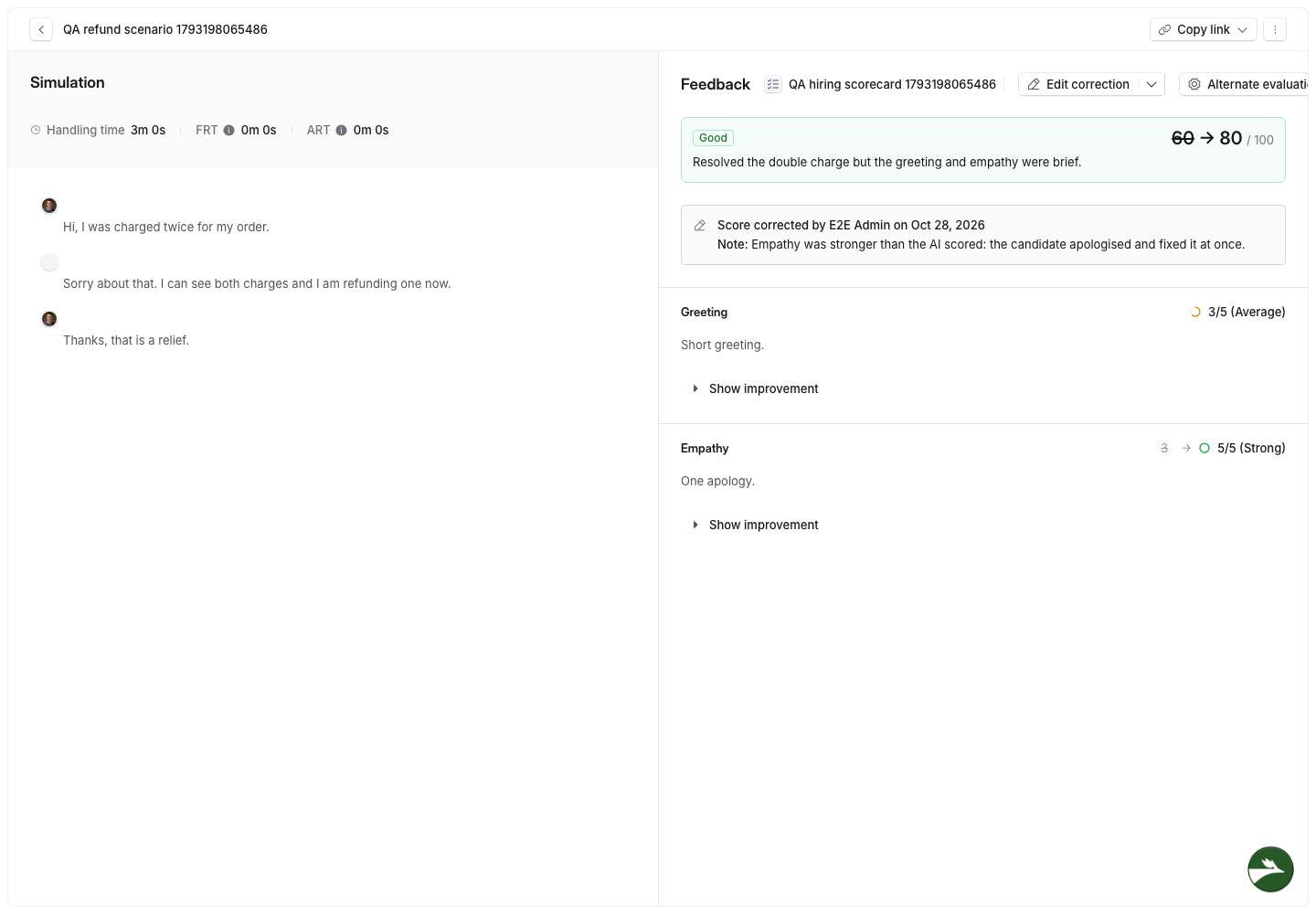1316x914 pixels.
Task: Open the dropdown arrow next to Edit correction
Action: [1151, 84]
